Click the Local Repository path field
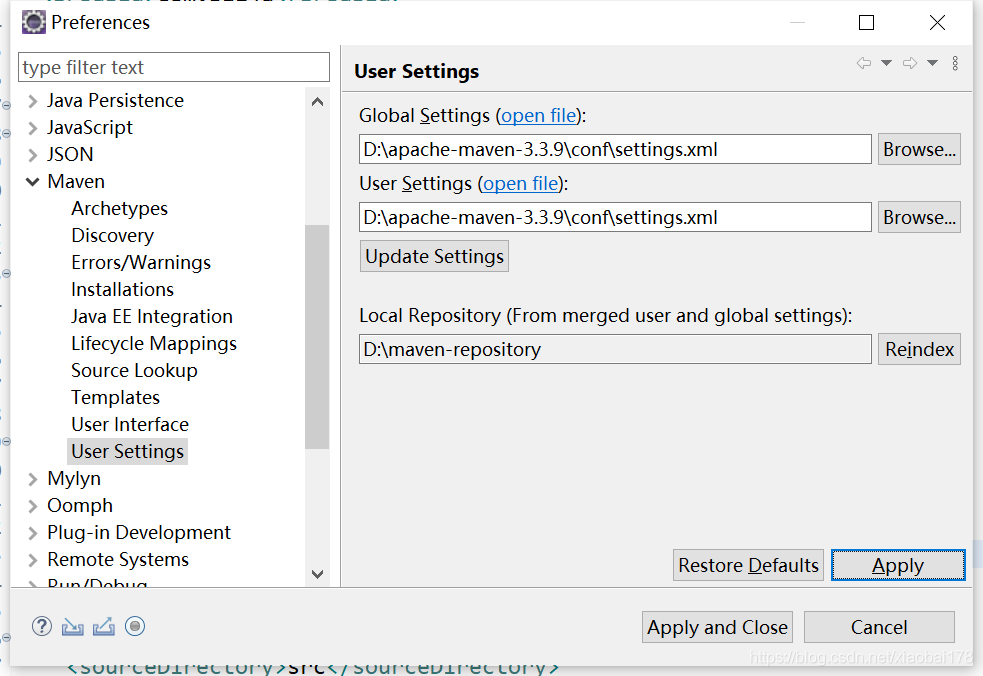 [x=615, y=349]
